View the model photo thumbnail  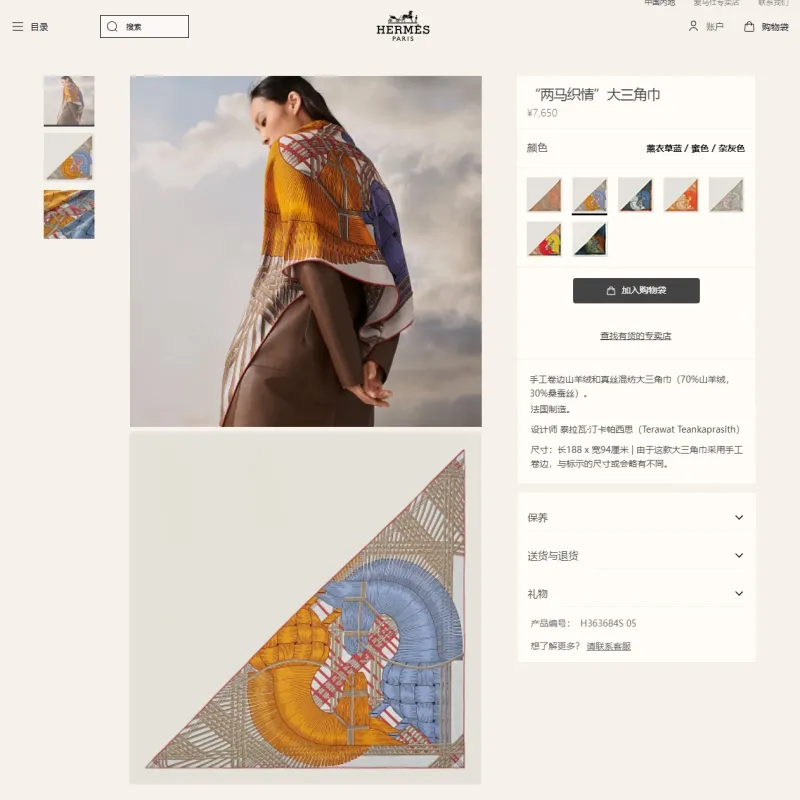tap(69, 101)
